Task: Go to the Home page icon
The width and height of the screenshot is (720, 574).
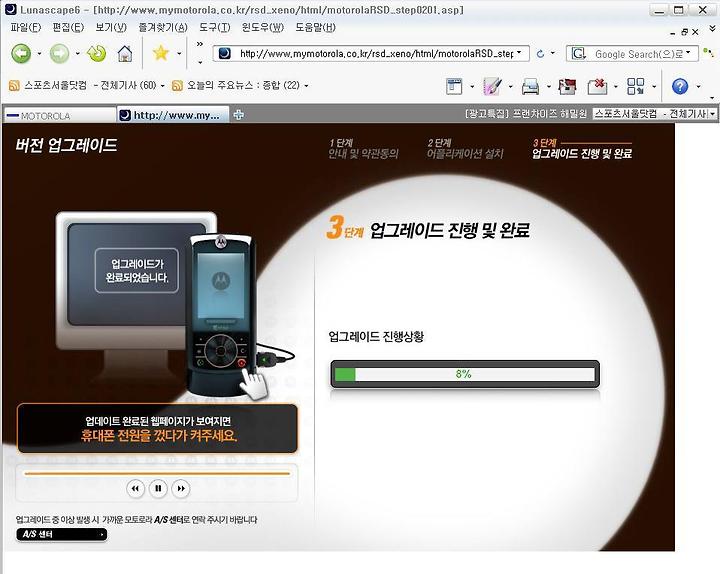Action: [x=125, y=54]
